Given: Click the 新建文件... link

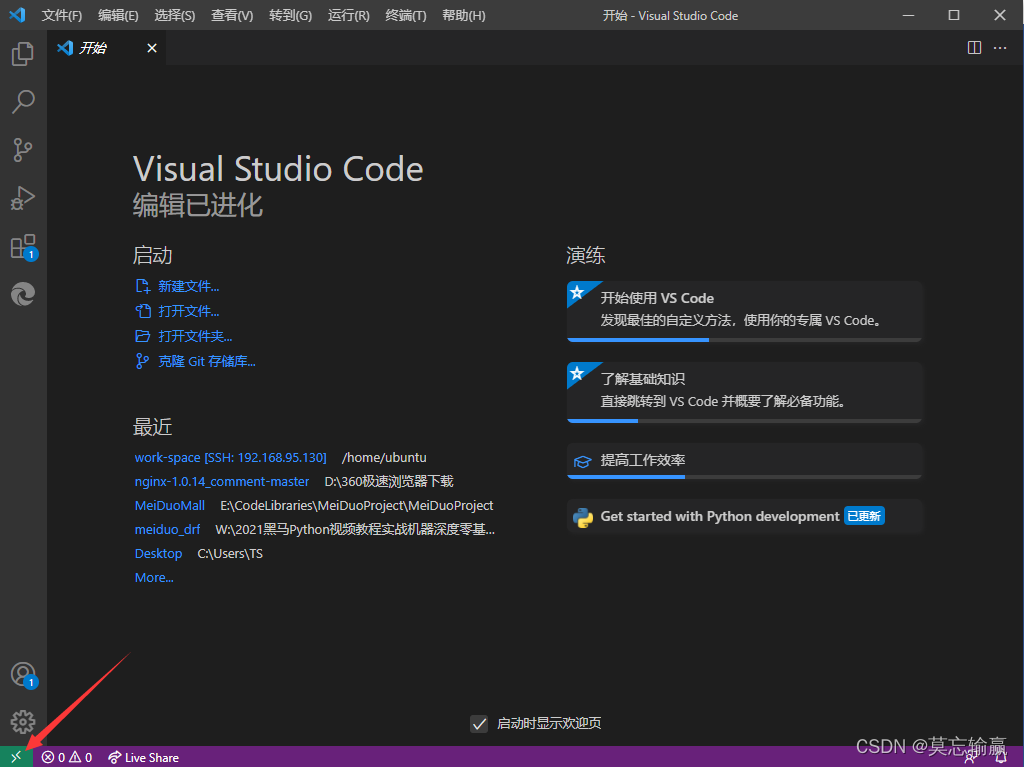Looking at the screenshot, I should (x=189, y=286).
